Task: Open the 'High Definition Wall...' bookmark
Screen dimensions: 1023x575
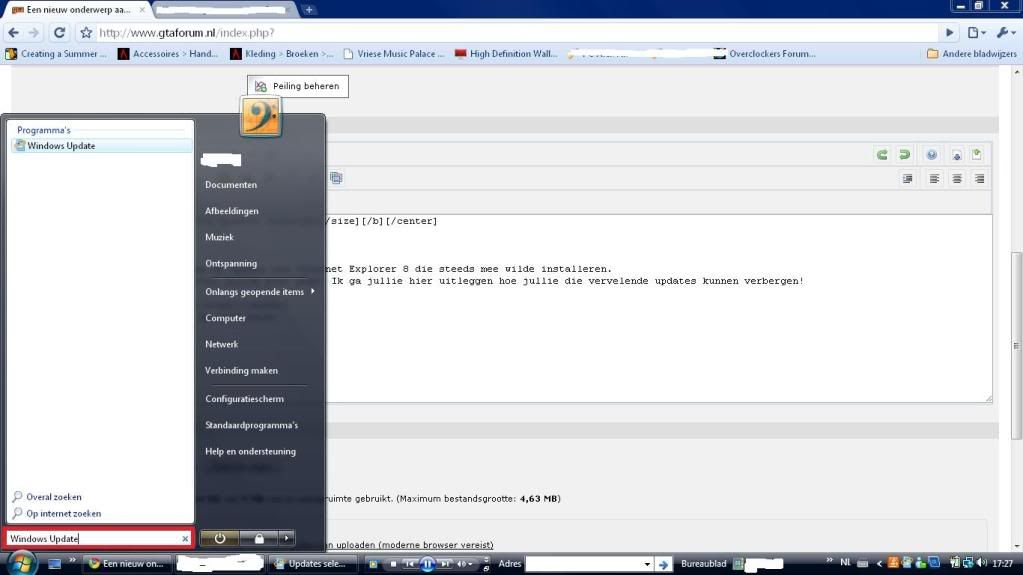Action: click(506, 54)
